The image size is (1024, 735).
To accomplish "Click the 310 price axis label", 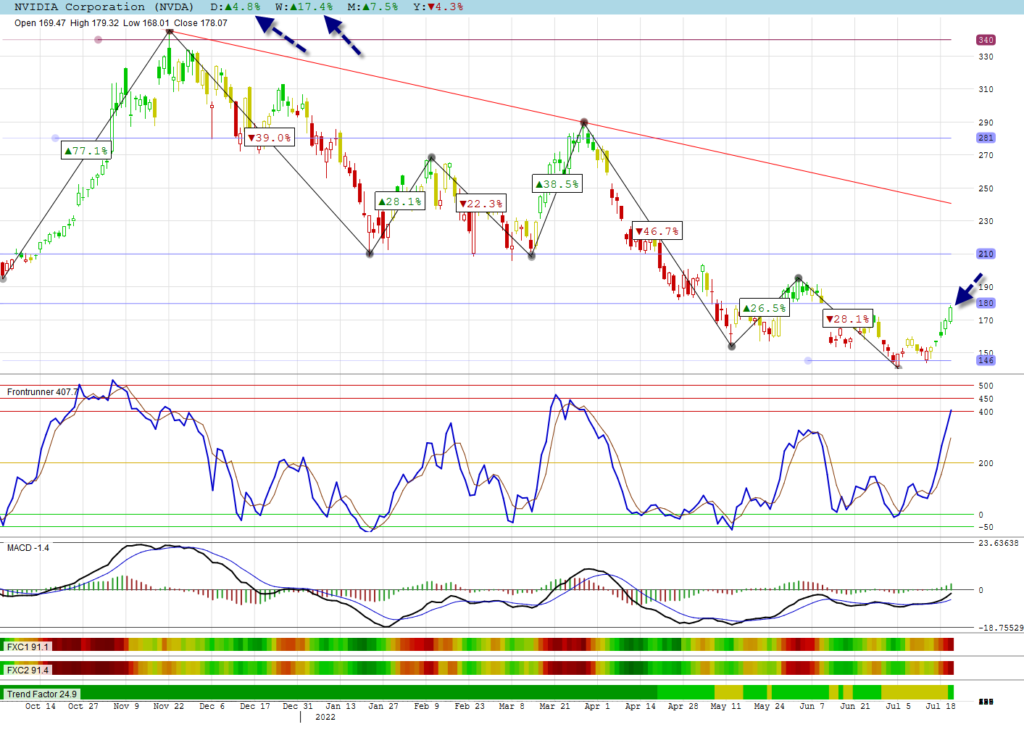I will tap(985, 90).
